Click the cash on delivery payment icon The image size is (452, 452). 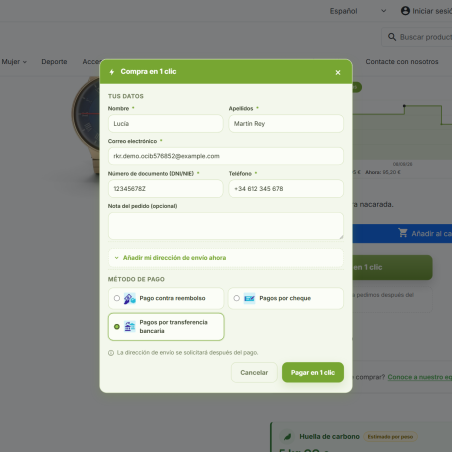click(130, 298)
